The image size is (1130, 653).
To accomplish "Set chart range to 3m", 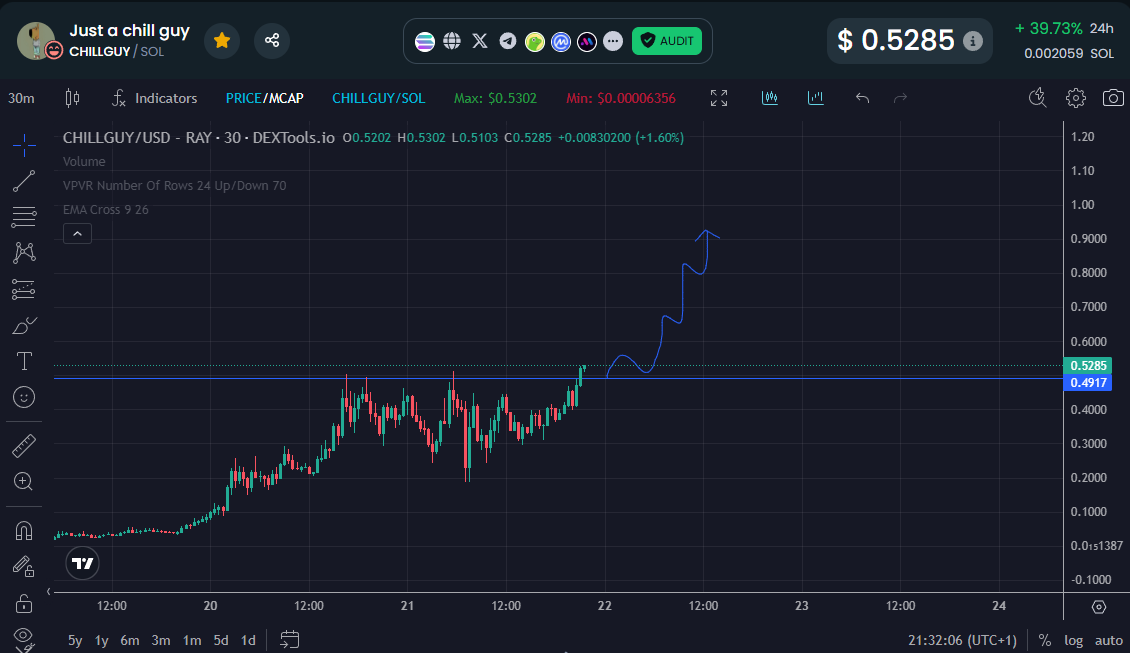I will tap(161, 640).
